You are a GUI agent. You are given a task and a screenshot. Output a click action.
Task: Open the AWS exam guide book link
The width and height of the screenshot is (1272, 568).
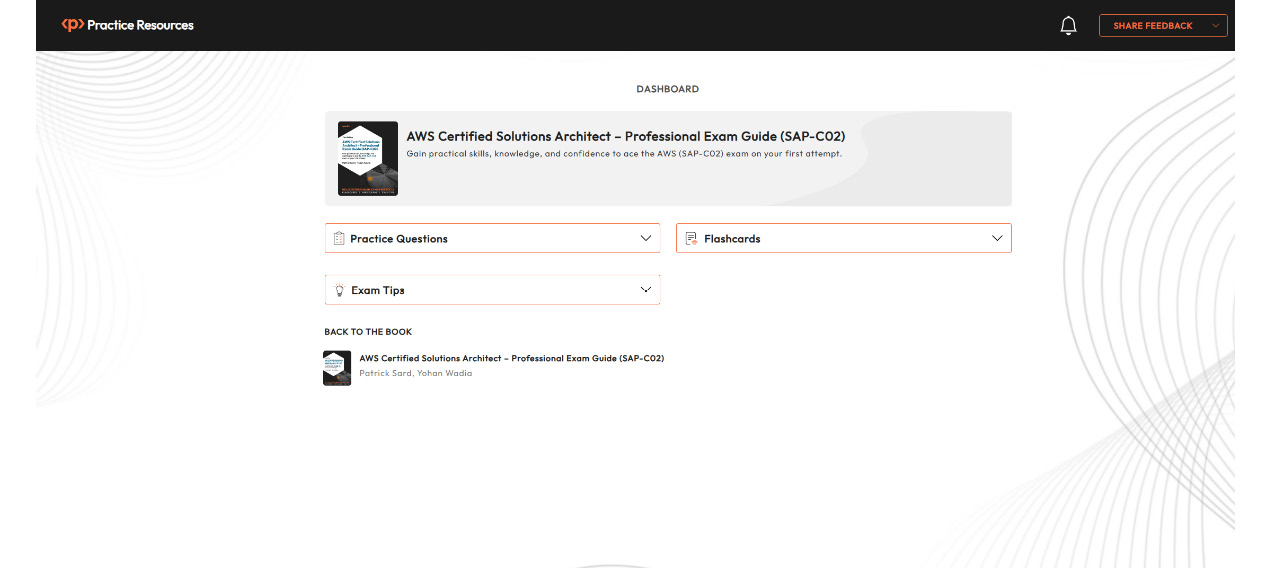click(x=512, y=358)
